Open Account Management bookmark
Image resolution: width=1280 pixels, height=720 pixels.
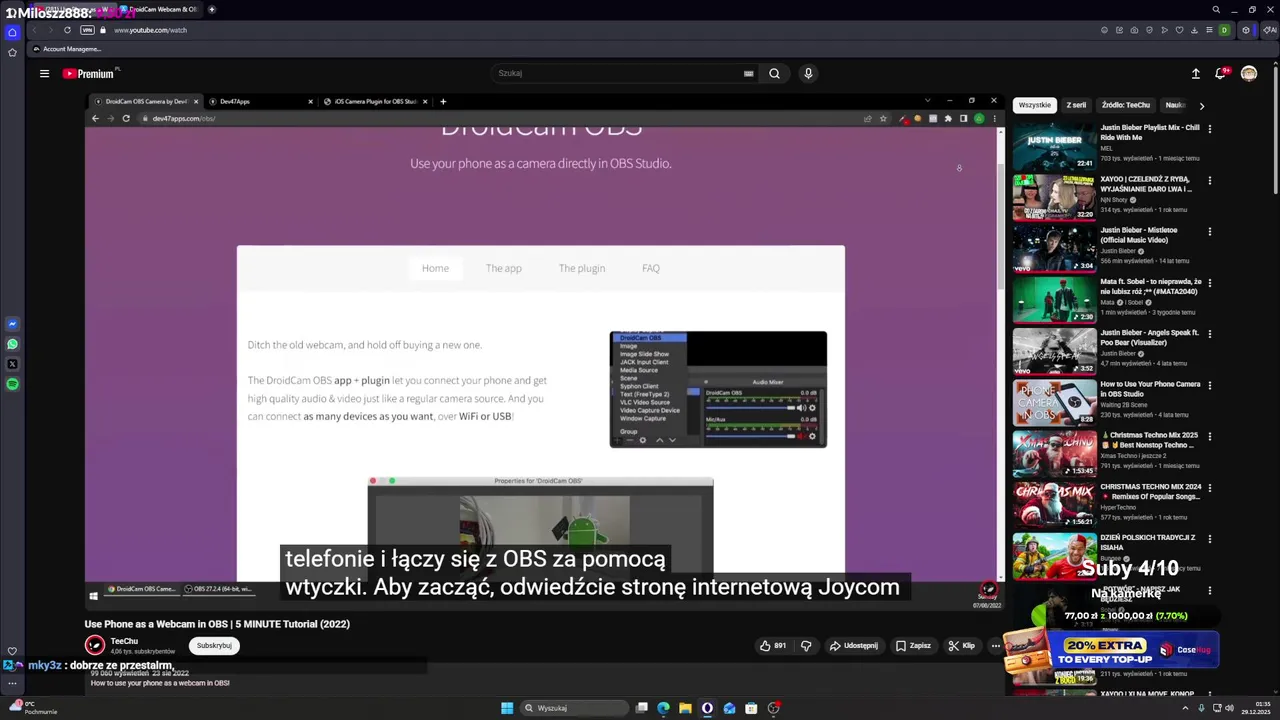click(67, 49)
